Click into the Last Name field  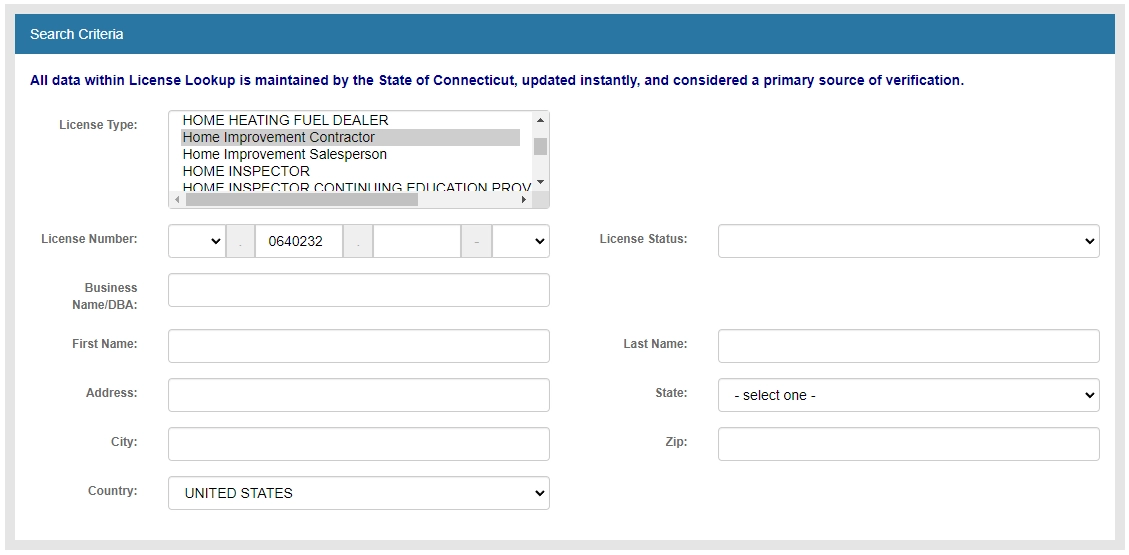908,346
